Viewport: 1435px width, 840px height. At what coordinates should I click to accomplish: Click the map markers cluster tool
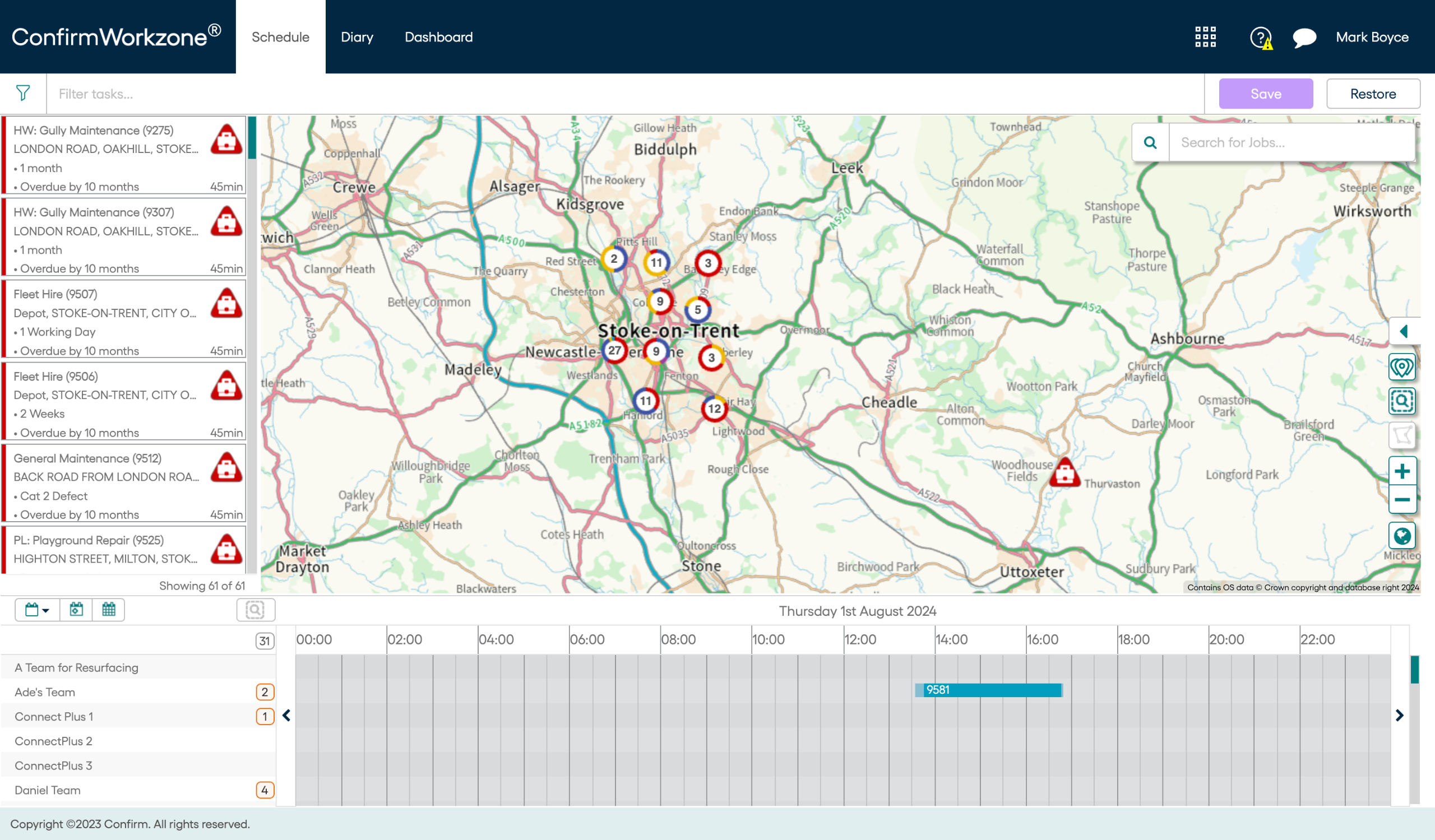click(1401, 367)
